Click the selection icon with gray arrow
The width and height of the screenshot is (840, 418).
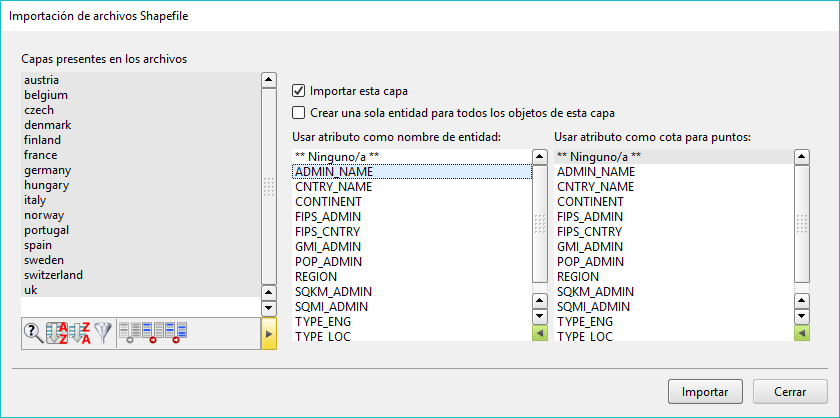[129, 333]
